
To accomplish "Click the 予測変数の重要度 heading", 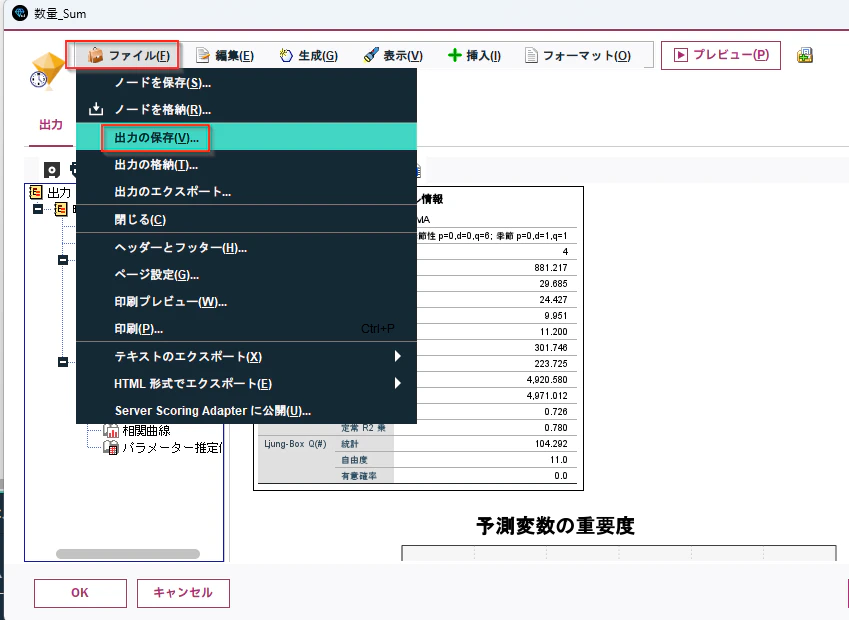I will click(x=555, y=526).
